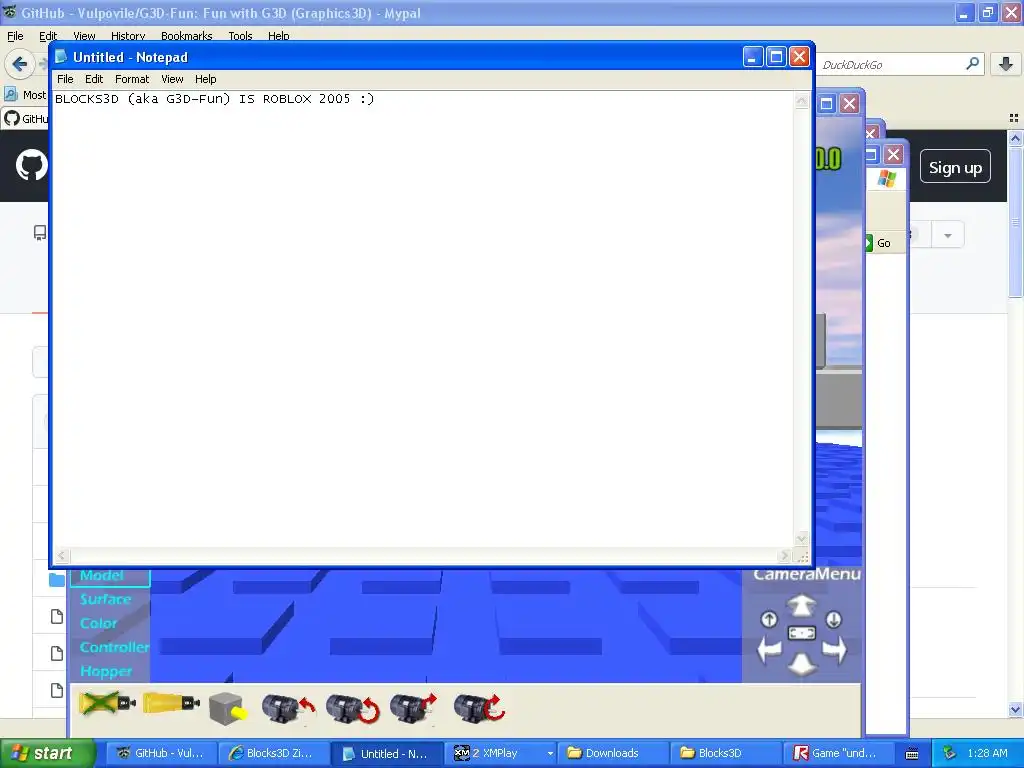Click Notepad horizontal scrollbar left arrow
Screen dimensions: 1024x768
point(61,556)
